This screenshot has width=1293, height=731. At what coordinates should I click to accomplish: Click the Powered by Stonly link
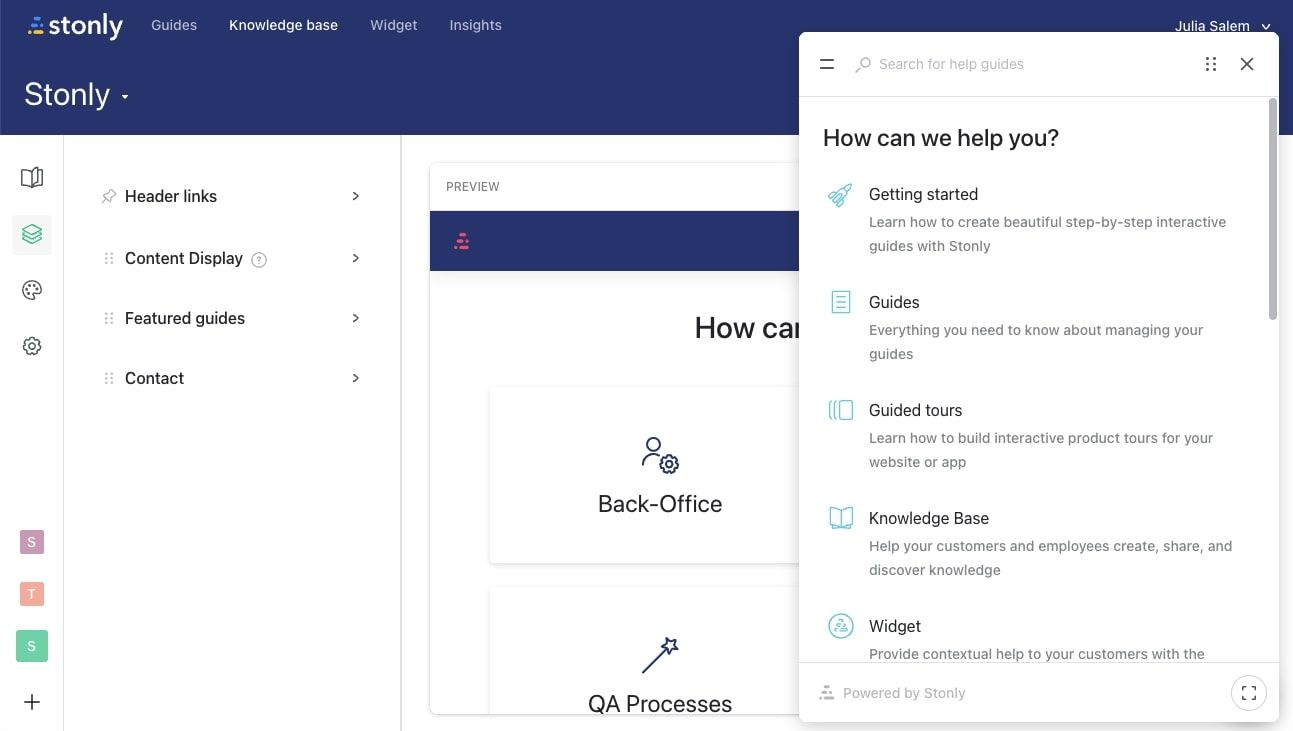(x=892, y=693)
